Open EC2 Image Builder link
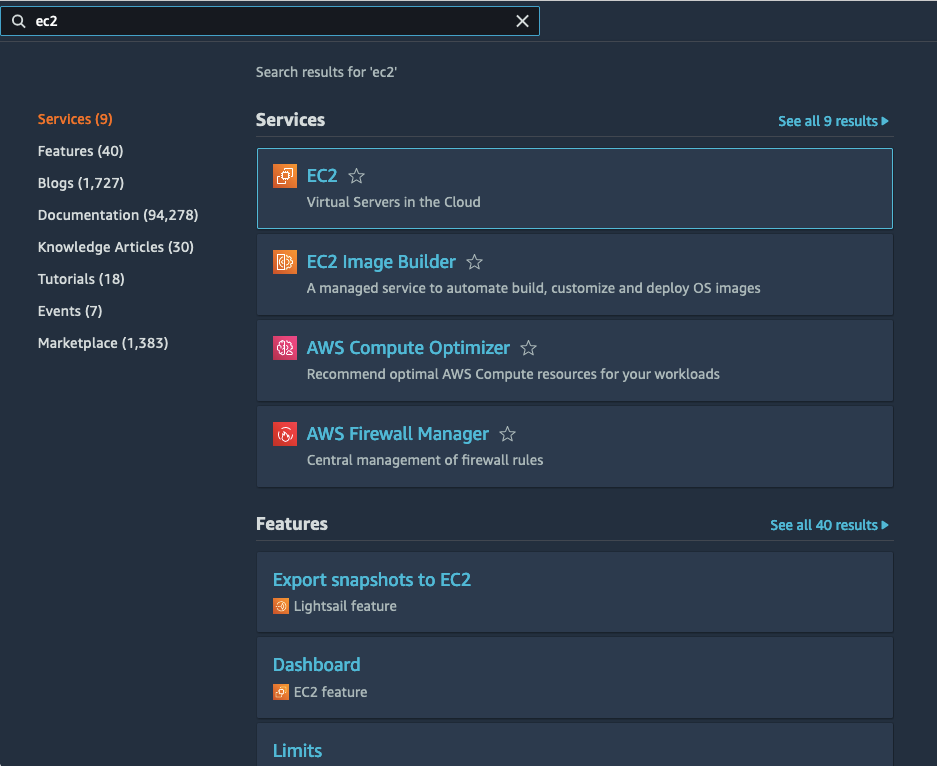The width and height of the screenshot is (937, 766). 381,262
